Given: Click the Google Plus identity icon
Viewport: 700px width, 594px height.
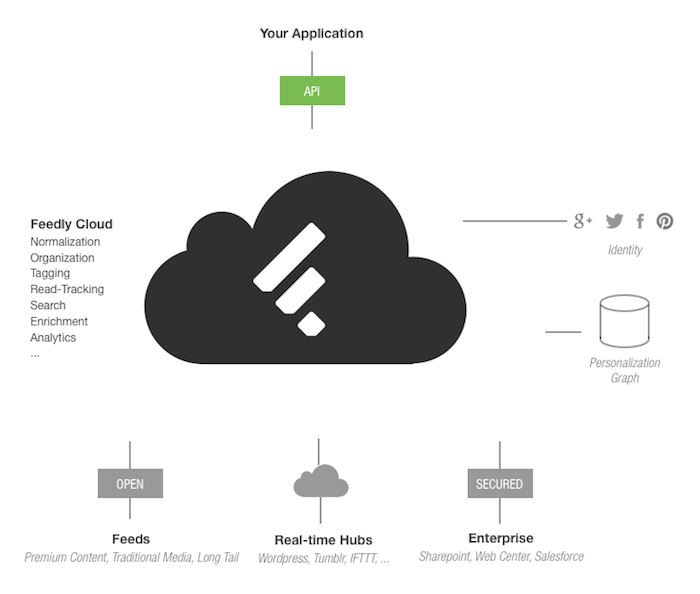Looking at the screenshot, I should tap(583, 221).
